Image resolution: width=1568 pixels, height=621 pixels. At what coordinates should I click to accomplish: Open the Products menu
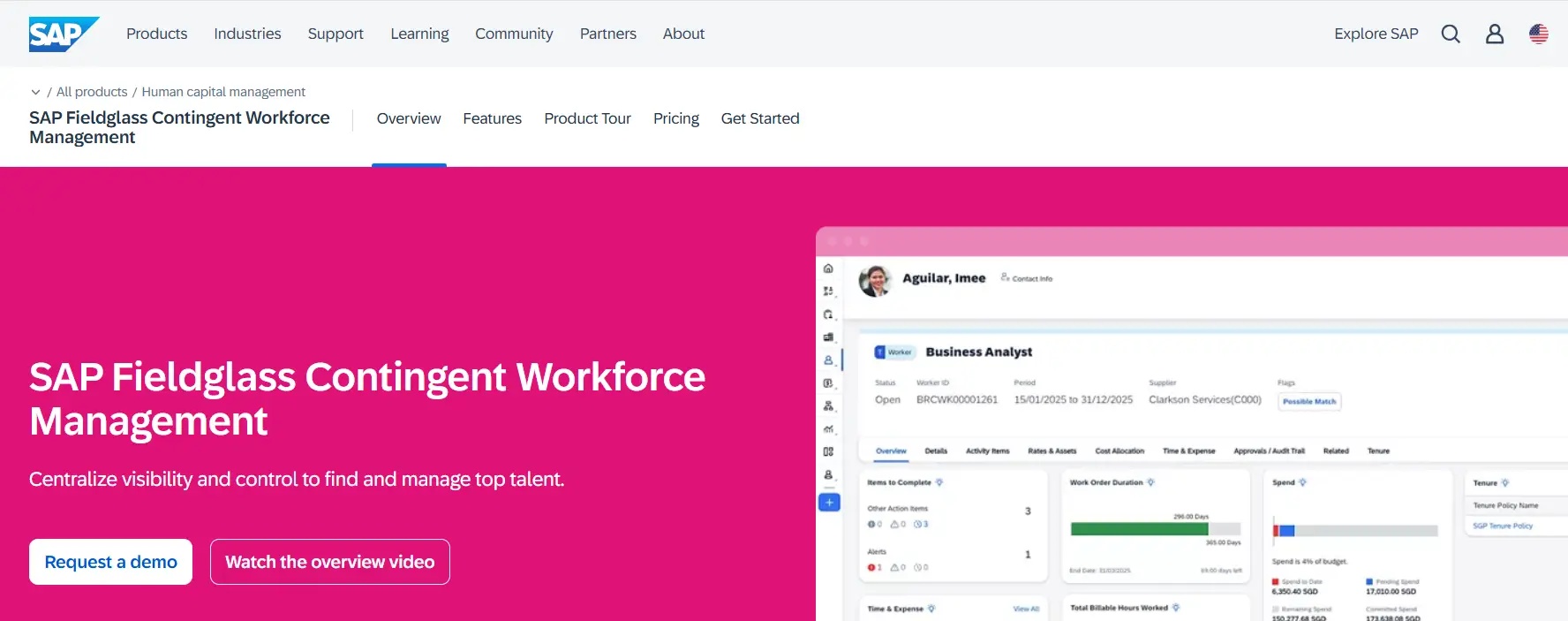coord(156,34)
